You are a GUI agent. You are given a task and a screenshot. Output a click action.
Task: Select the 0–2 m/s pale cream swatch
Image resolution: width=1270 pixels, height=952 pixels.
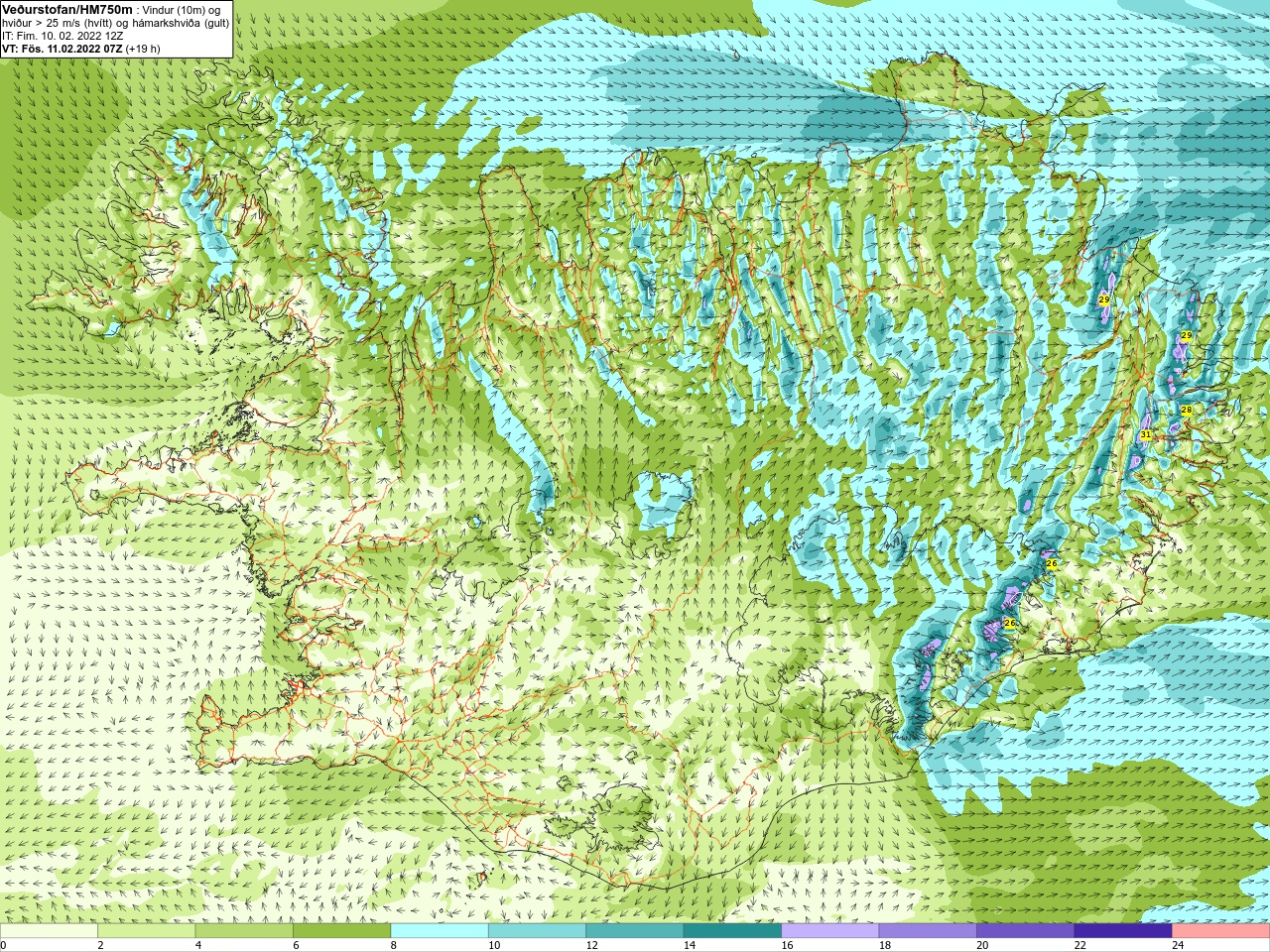click(x=49, y=930)
